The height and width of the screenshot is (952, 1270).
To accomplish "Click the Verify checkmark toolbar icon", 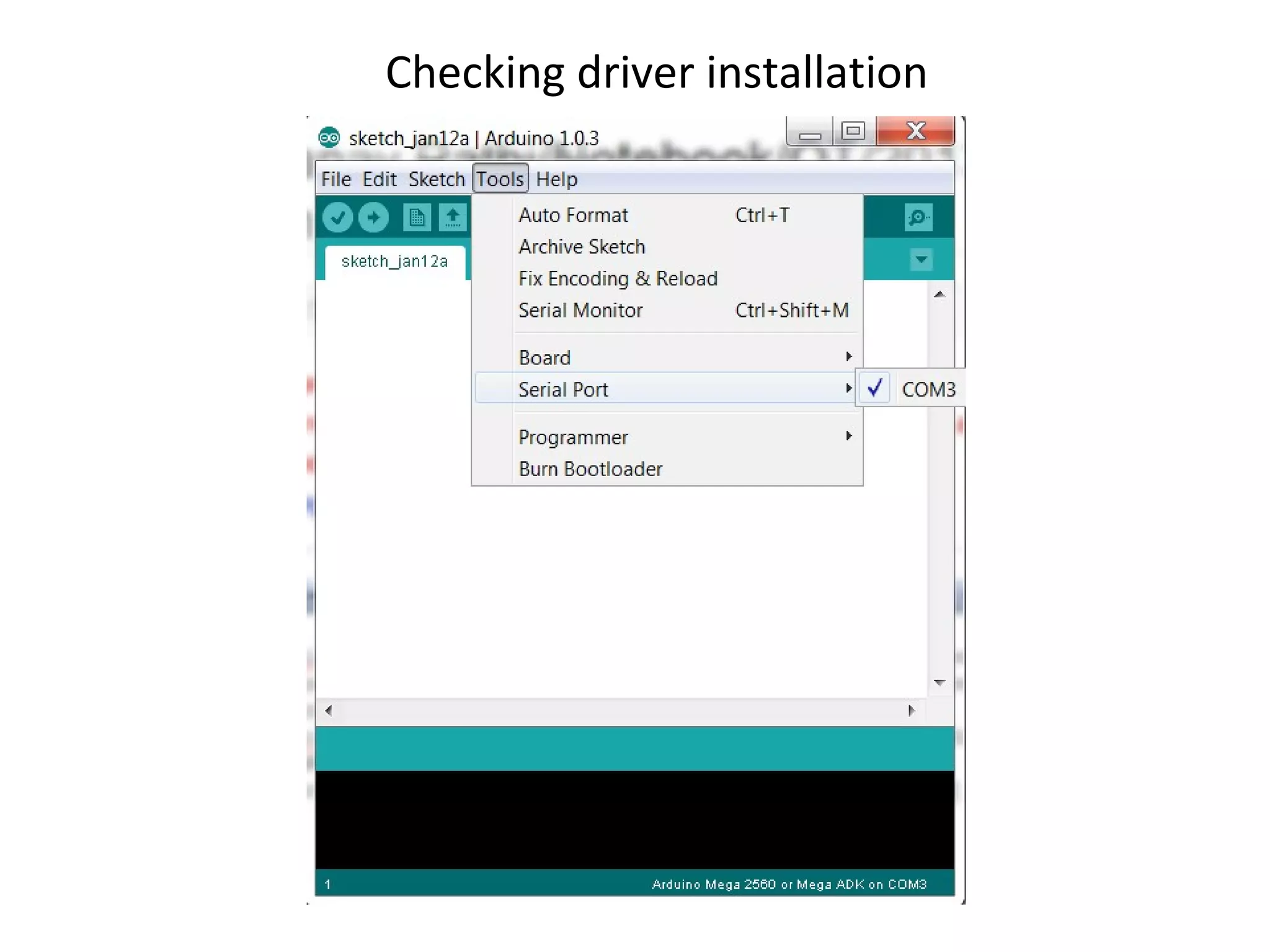I will tap(338, 218).
